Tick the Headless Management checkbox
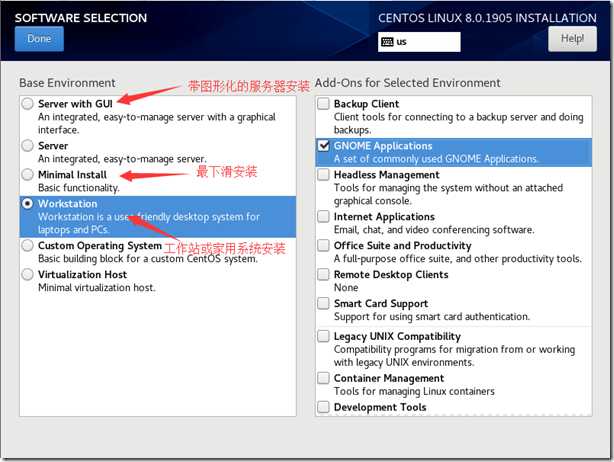Viewport: 614px width, 462px height. (x=323, y=175)
